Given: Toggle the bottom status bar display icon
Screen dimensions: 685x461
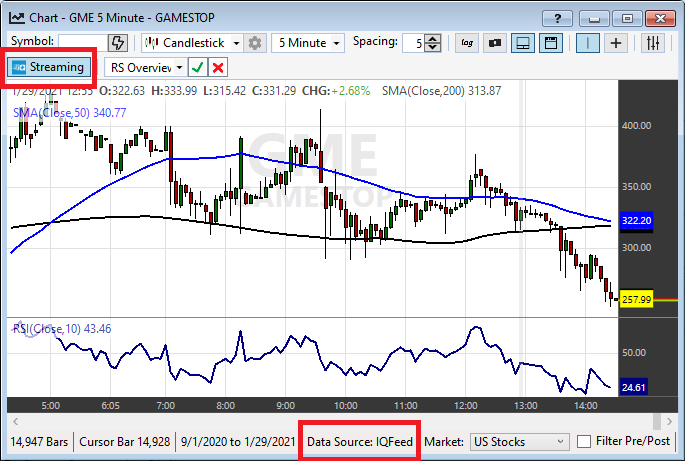Looking at the screenshot, I should tap(523, 43).
